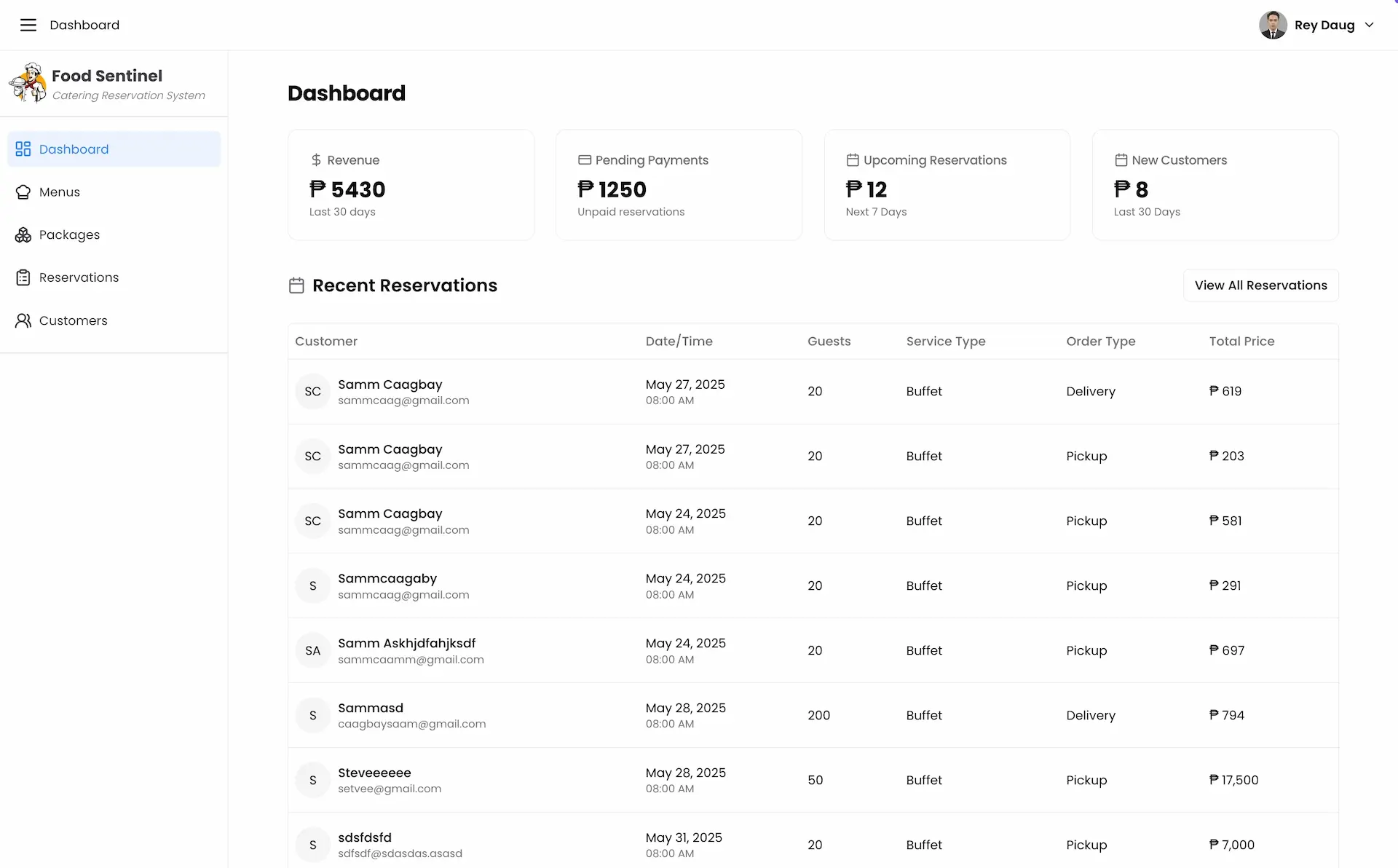Select the Steveeeeee reservation row
Screen dimensions: 1398x868
click(x=813, y=780)
